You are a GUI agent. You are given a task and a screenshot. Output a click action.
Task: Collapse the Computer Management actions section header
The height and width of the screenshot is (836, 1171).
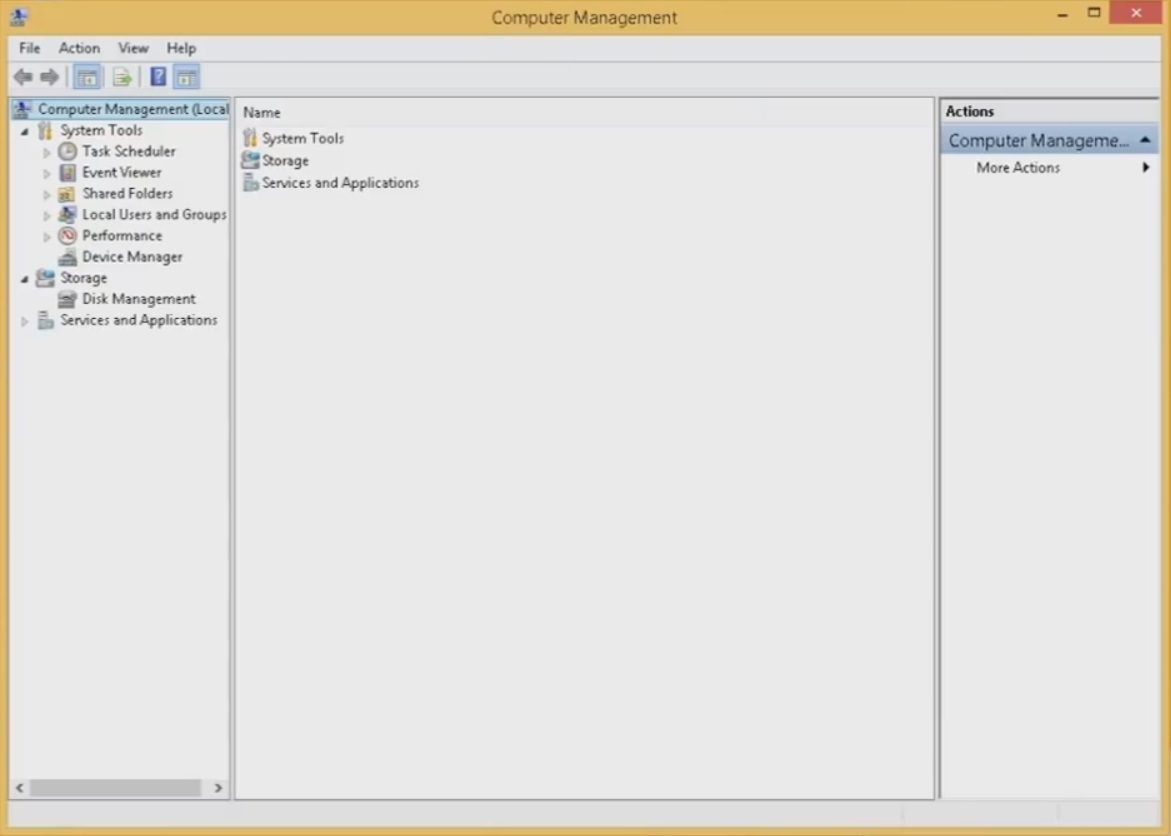coord(1145,141)
